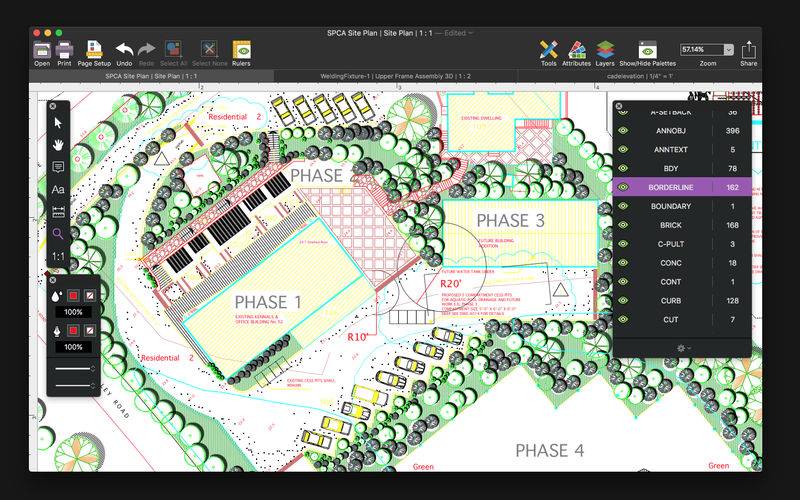Select the magnifier zoom tool
Screen dimensions: 800x500
pos(58,234)
